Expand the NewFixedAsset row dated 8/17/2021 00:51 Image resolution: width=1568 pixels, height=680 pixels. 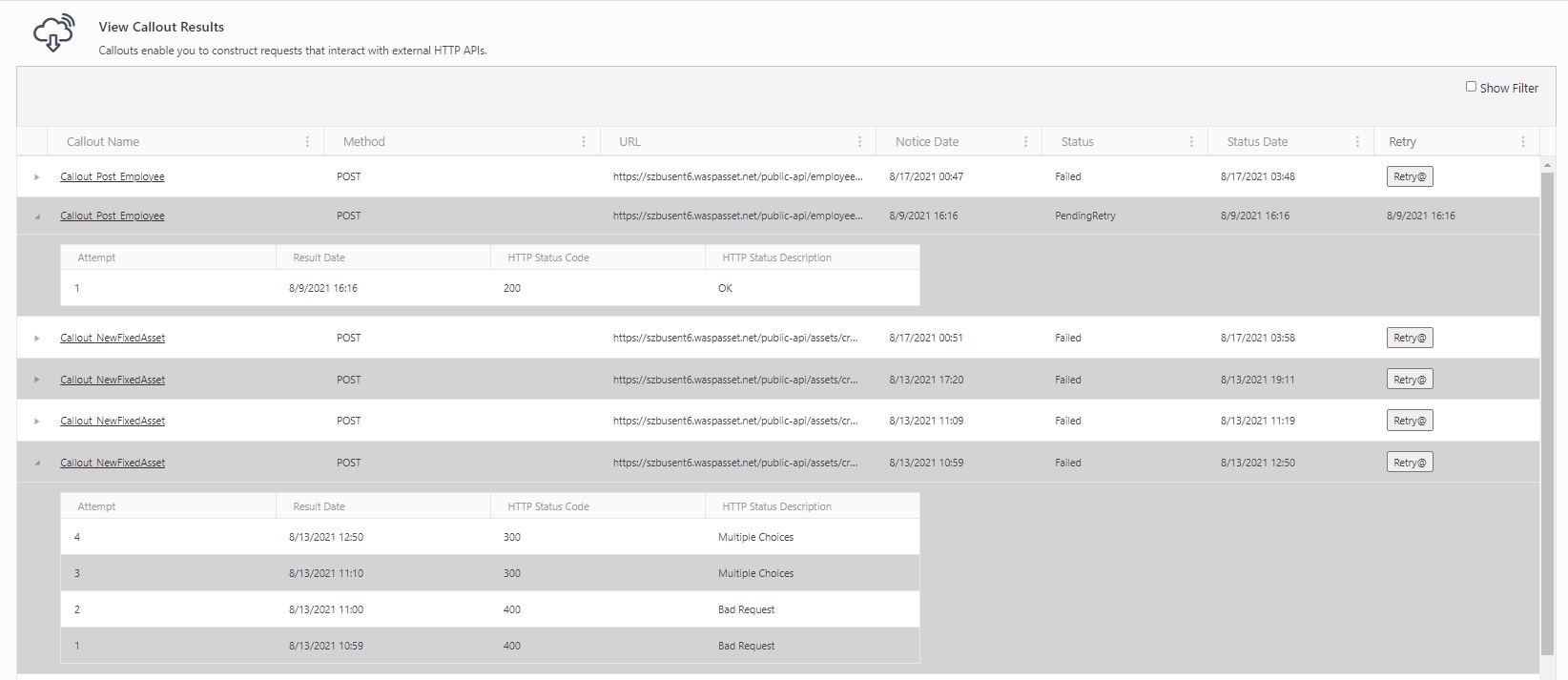[x=37, y=338]
